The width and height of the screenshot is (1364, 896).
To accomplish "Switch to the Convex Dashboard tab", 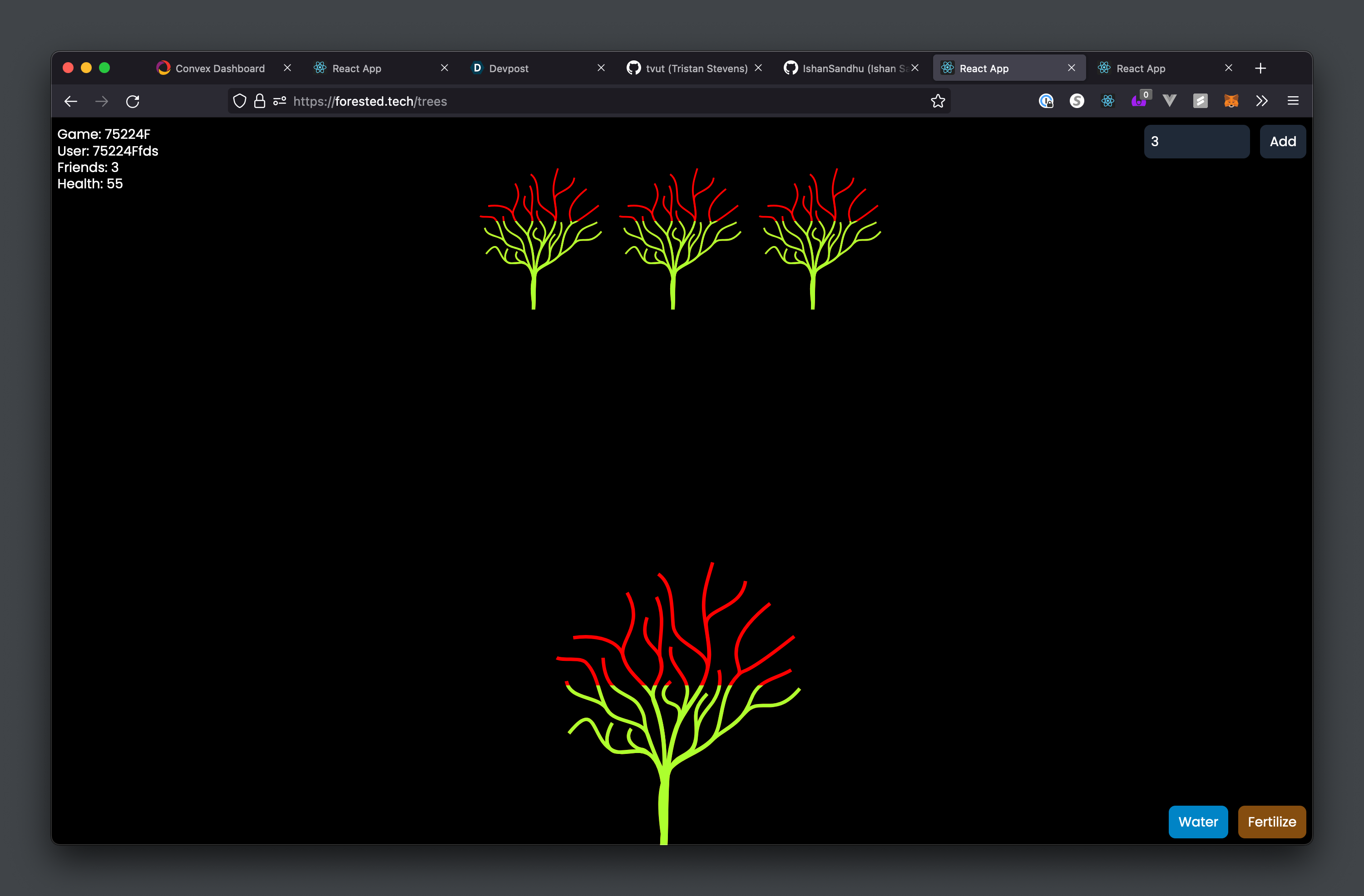I will click(x=219, y=68).
